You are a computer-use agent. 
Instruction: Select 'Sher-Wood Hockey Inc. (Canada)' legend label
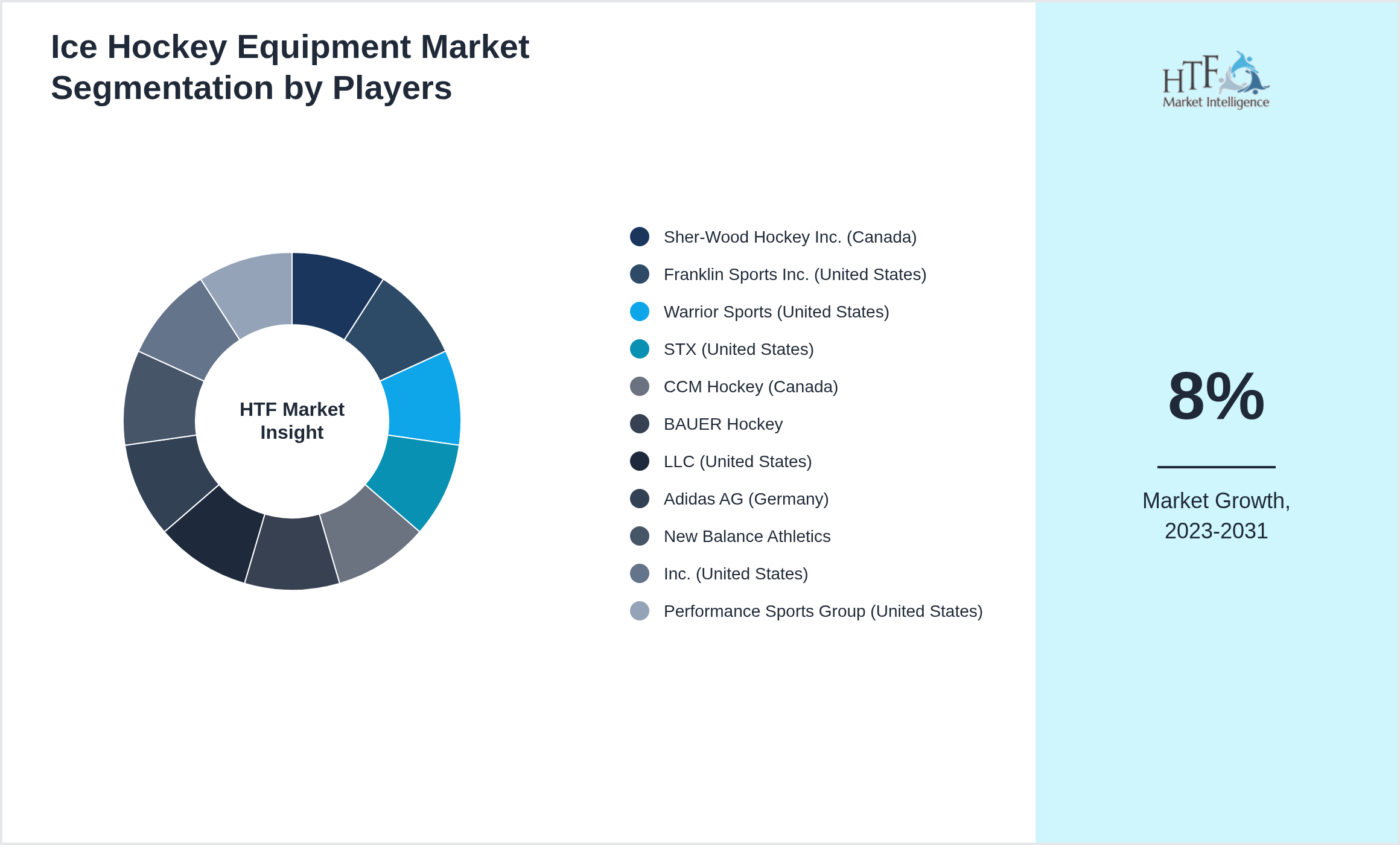click(x=790, y=237)
